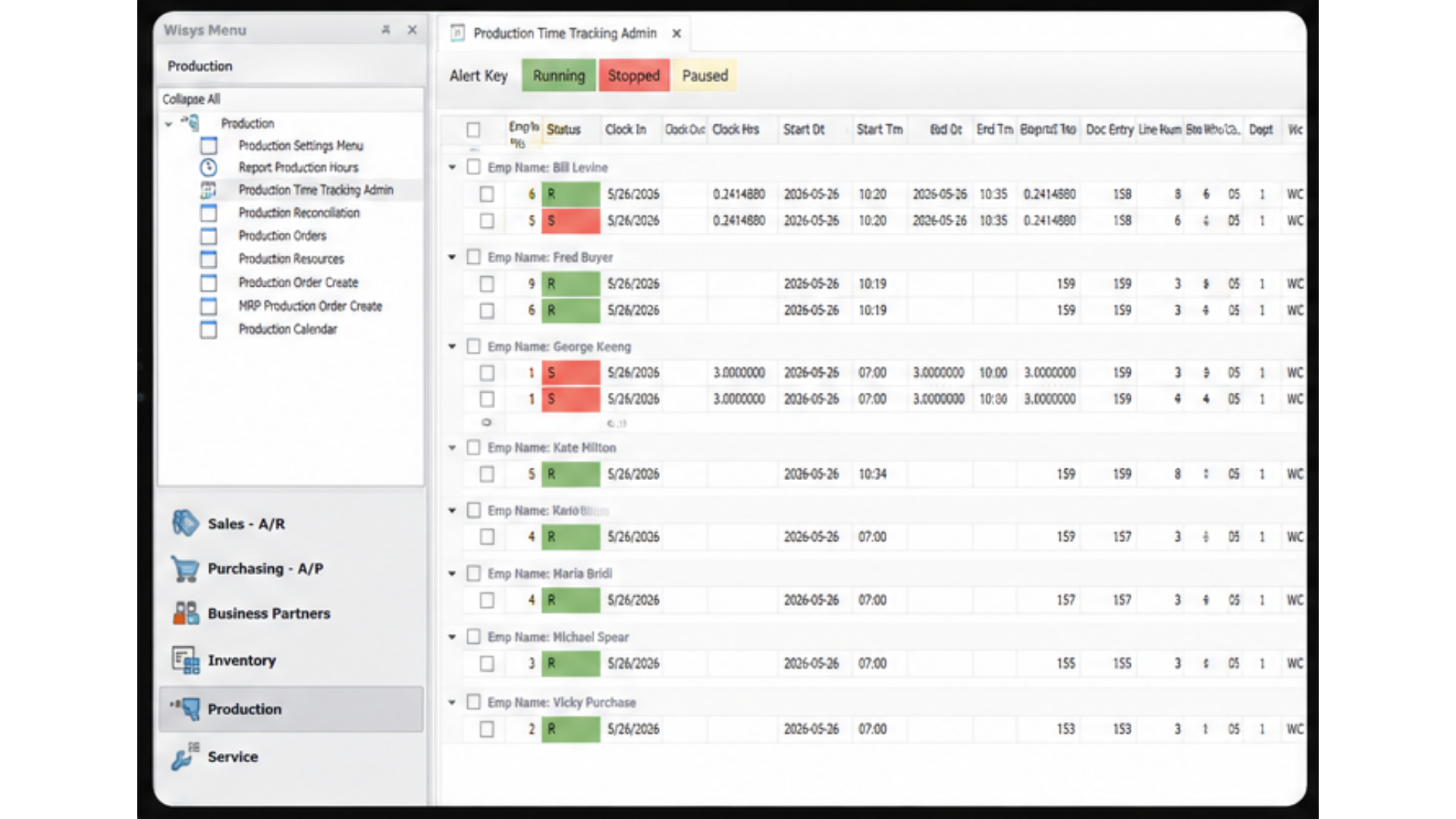This screenshot has height=819, width=1456.
Task: Check the Kate Milton group checkbox
Action: pyautogui.click(x=474, y=447)
